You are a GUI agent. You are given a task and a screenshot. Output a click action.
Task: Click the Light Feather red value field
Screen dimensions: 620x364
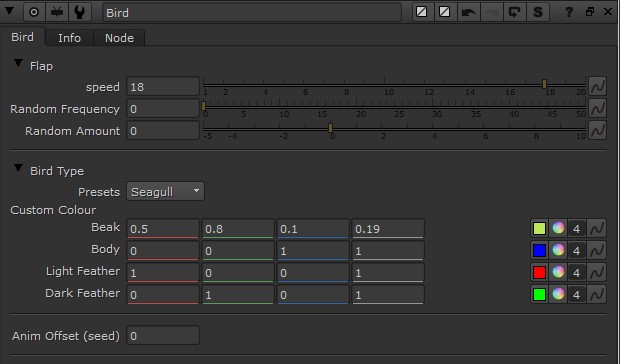pyautogui.click(x=163, y=273)
